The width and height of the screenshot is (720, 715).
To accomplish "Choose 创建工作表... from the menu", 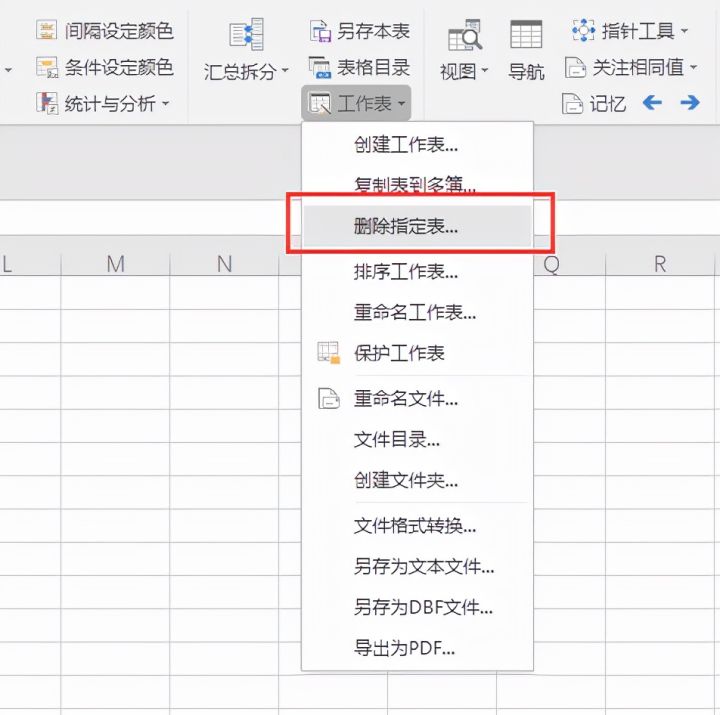I will (x=417, y=145).
